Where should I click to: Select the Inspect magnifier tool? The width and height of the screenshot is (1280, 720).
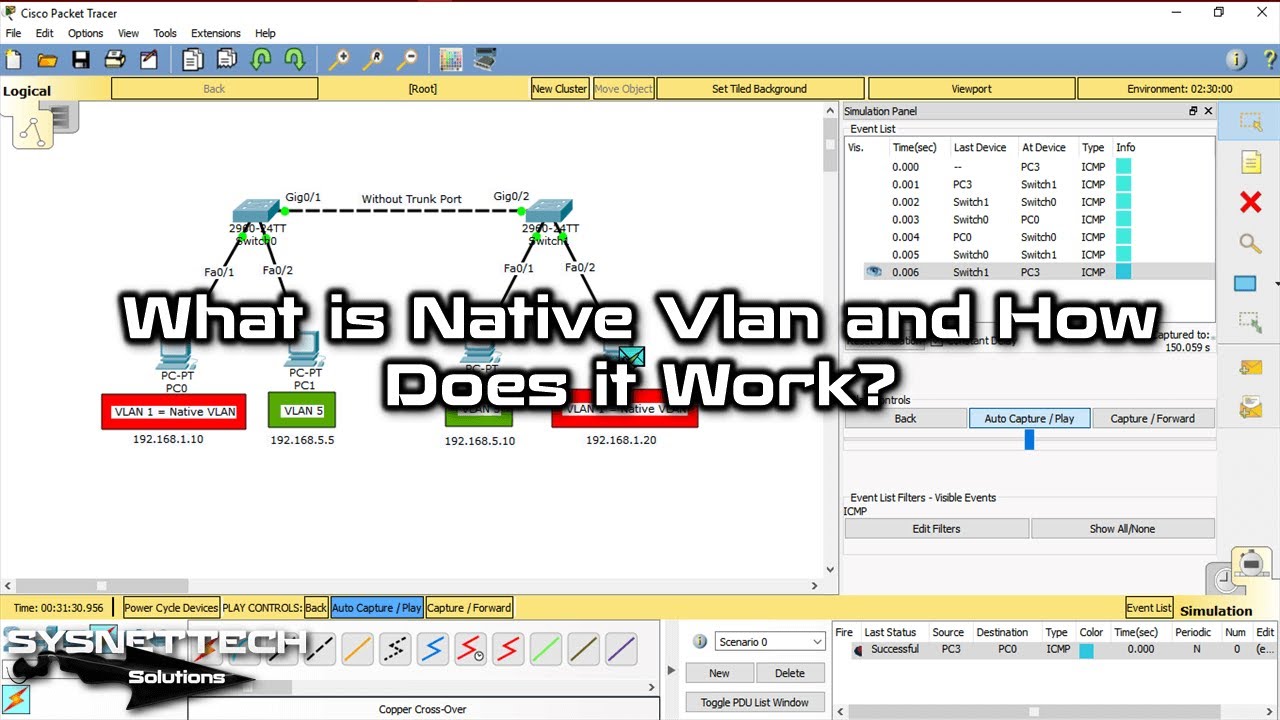(x=1250, y=243)
